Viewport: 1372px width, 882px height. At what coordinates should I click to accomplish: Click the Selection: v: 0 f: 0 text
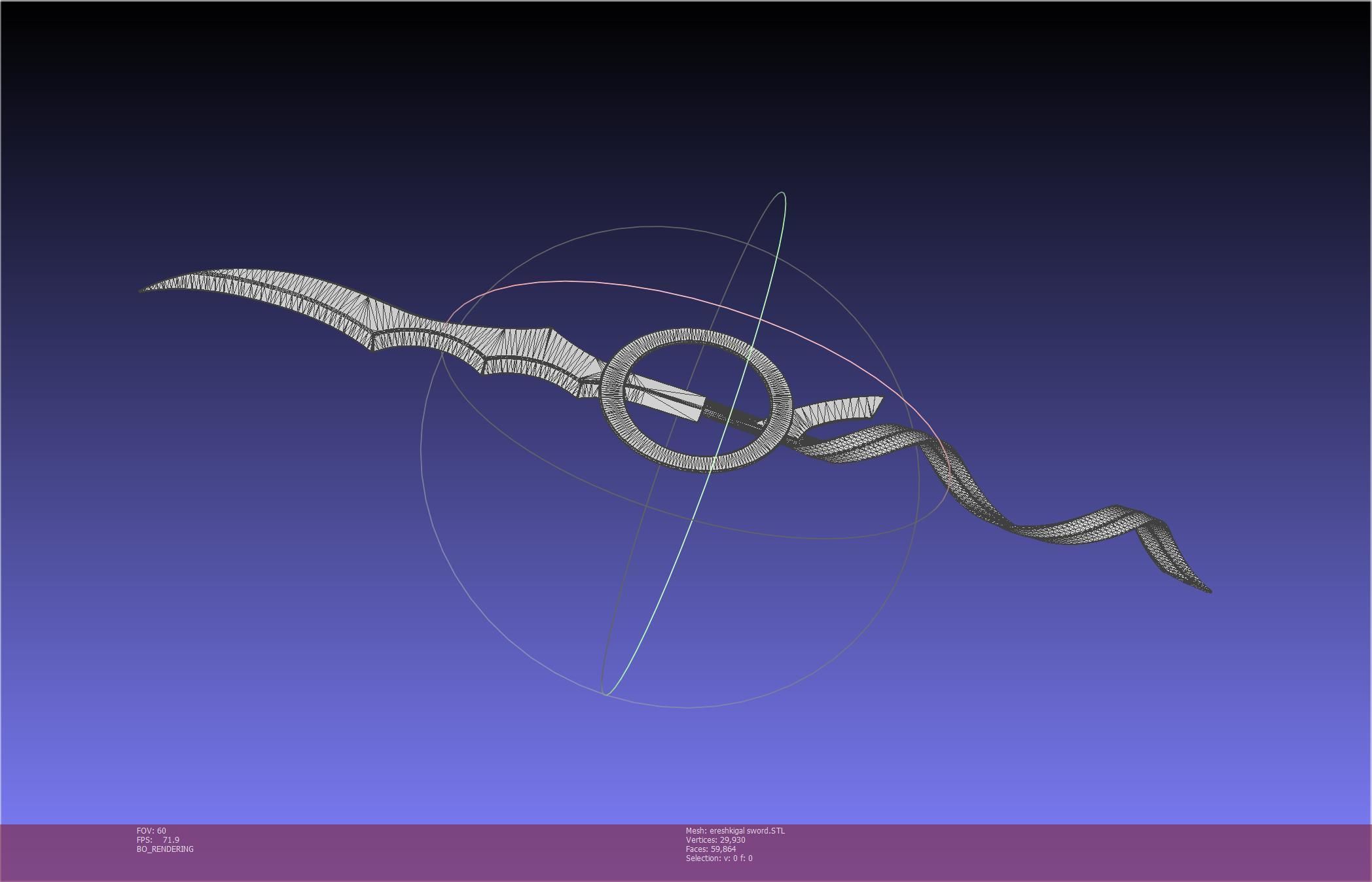[719, 858]
